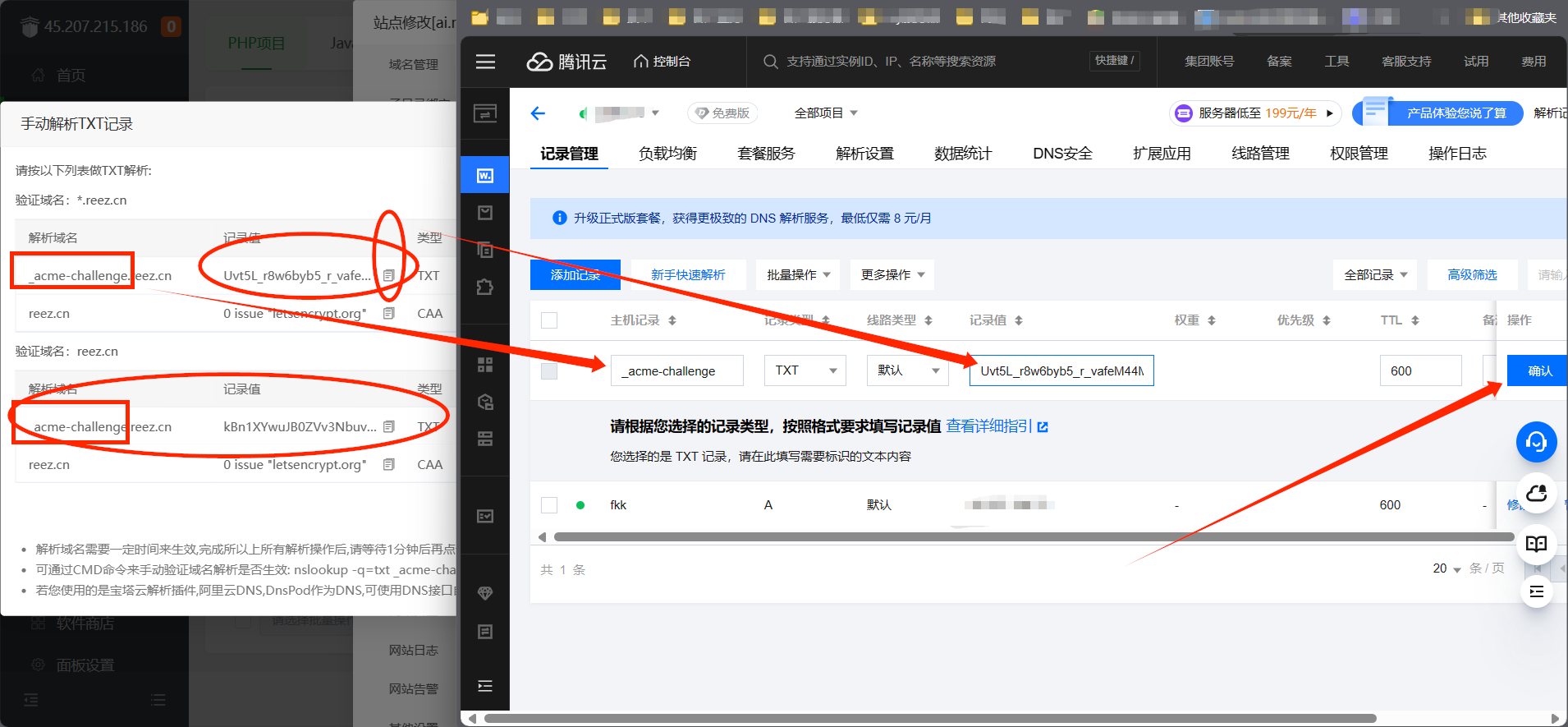Click the top resource search box
The width and height of the screenshot is (1568, 727).
(x=919, y=62)
